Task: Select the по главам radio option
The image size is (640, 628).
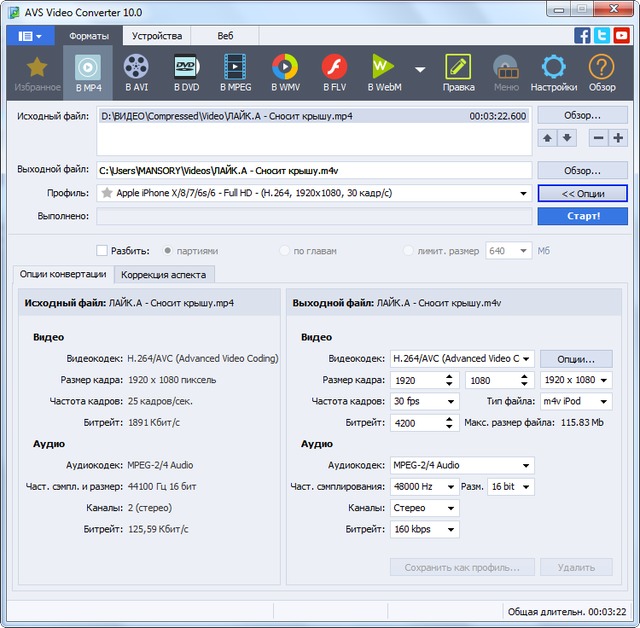Action: click(x=284, y=251)
